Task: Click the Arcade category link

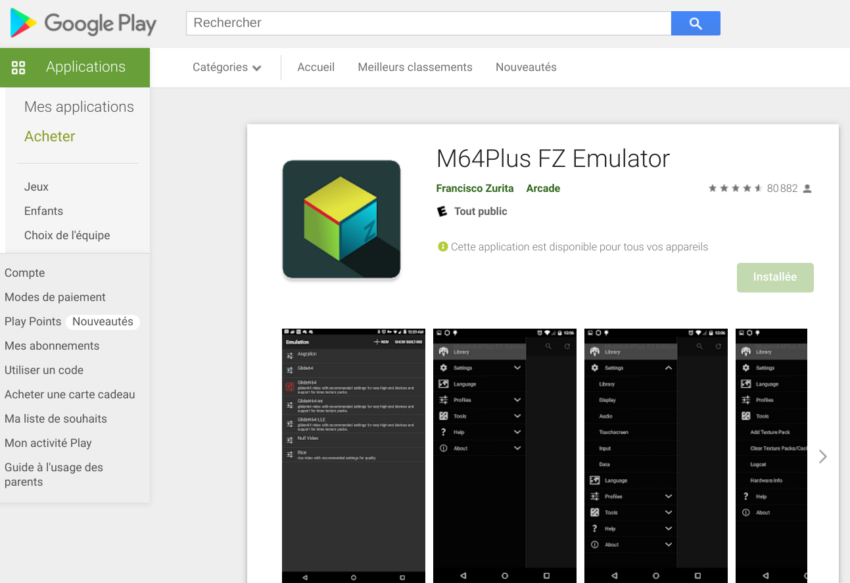Action: click(x=543, y=188)
